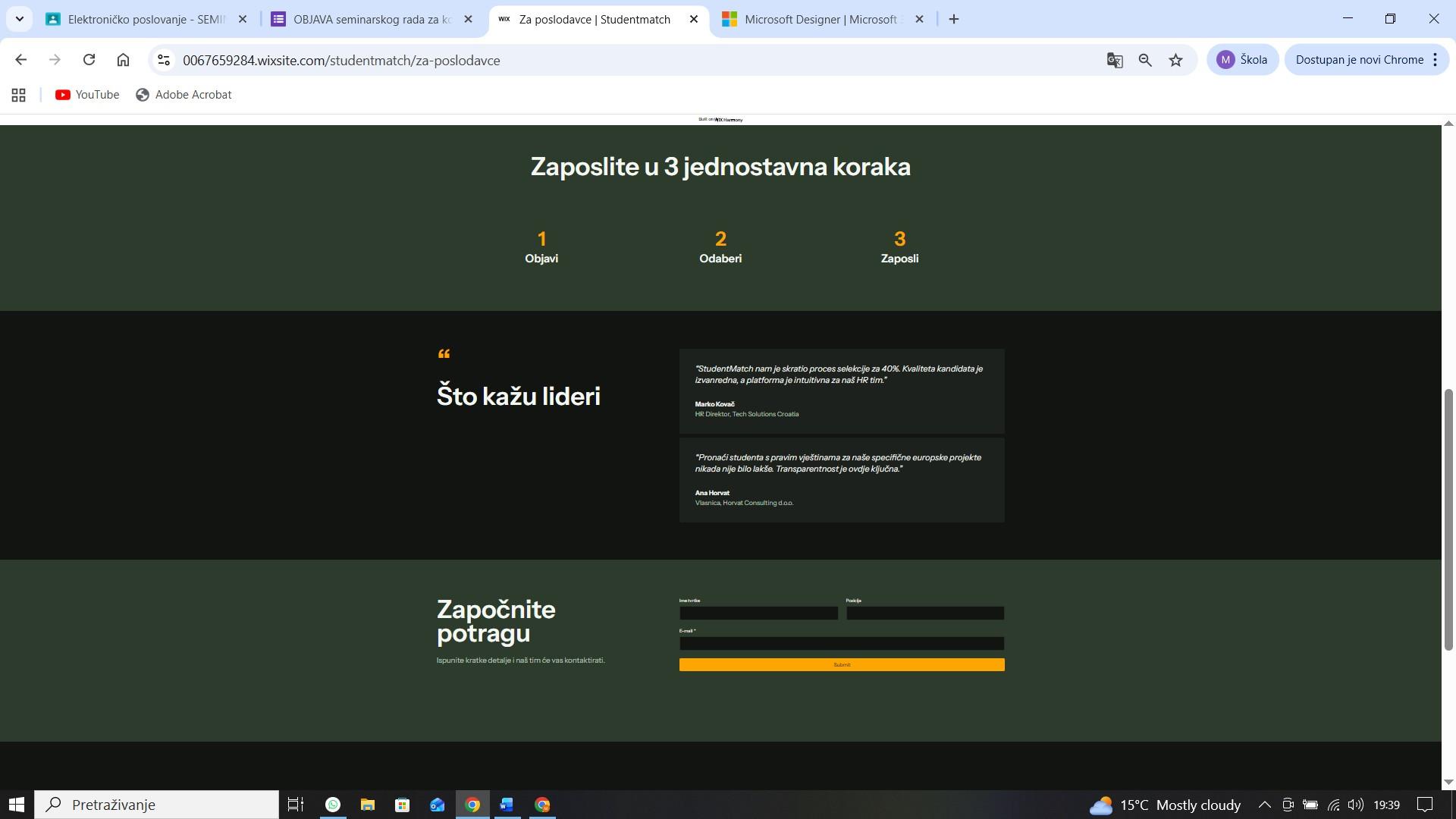Click the zoom magnifier icon in address bar
The height and width of the screenshot is (819, 1456).
[1145, 60]
